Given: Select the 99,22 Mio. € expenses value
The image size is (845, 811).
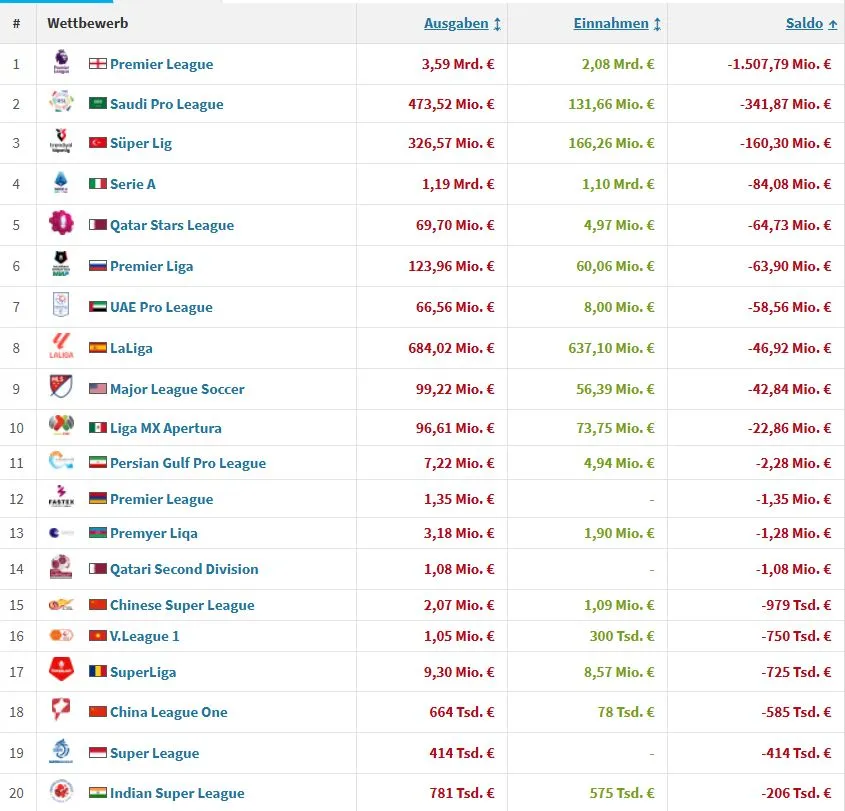Looking at the screenshot, I should pos(455,389).
